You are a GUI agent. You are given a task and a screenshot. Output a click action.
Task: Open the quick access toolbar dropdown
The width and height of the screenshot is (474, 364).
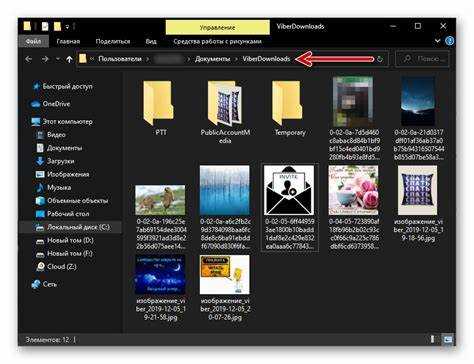[x=67, y=26]
